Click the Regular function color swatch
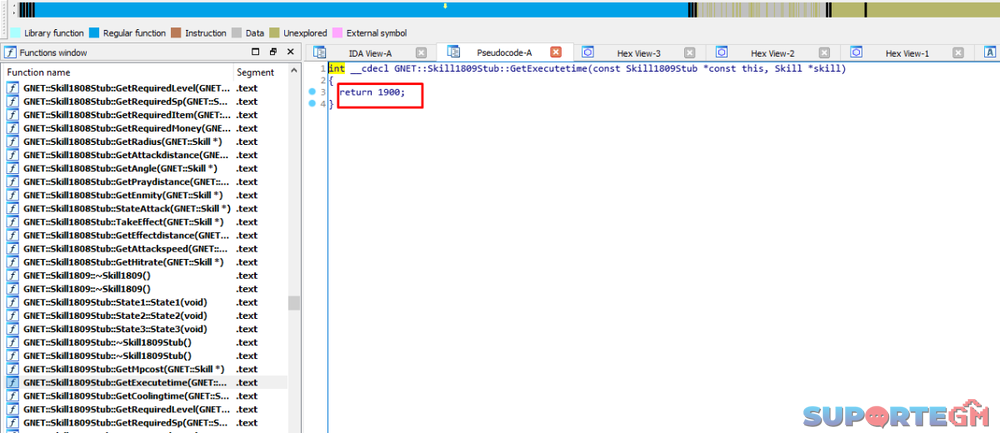The height and width of the screenshot is (433, 1000). (94, 33)
